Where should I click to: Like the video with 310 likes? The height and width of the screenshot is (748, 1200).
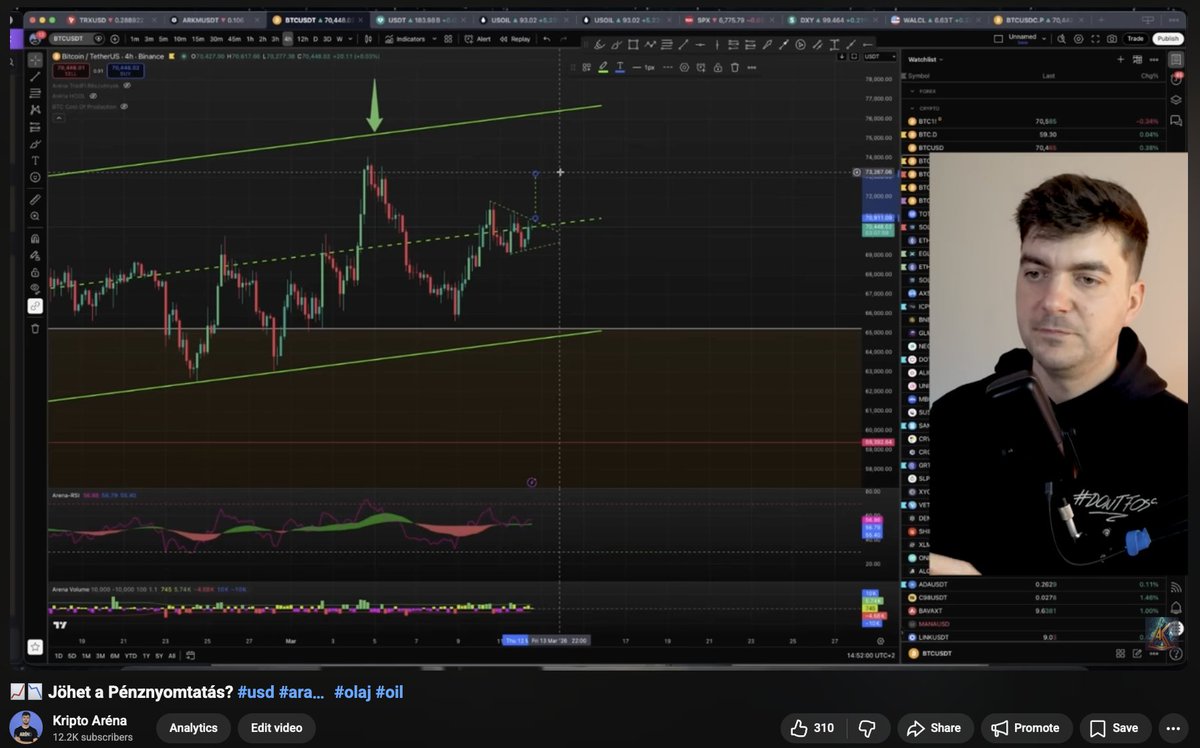812,728
